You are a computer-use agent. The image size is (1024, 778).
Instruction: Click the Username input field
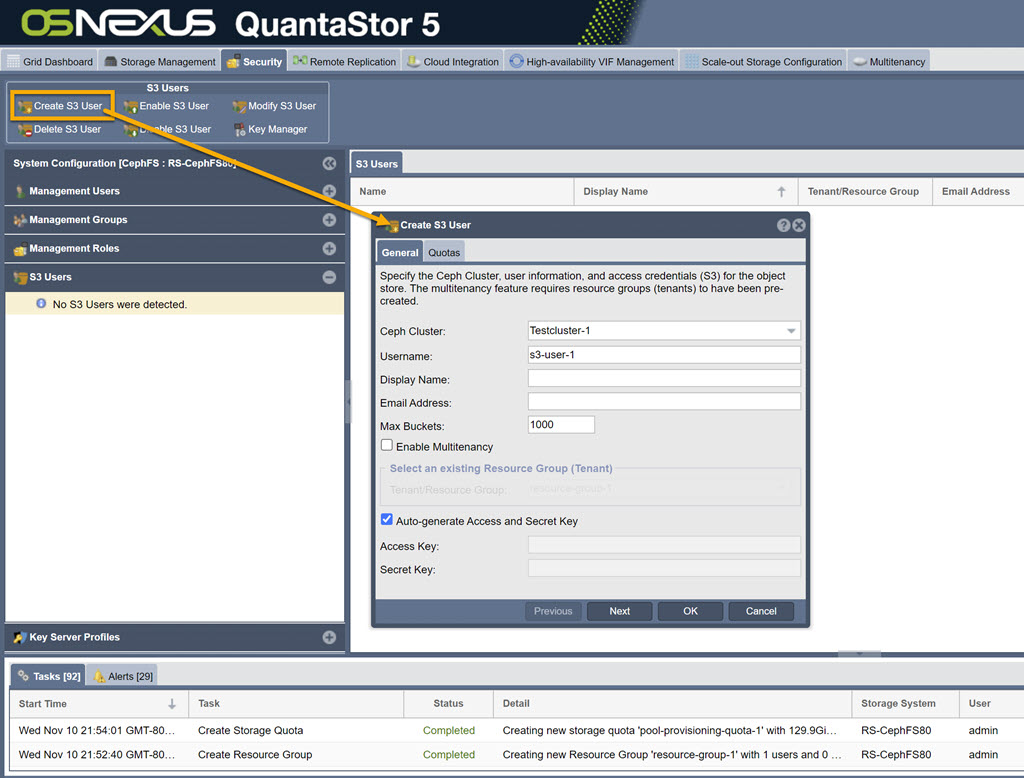point(664,355)
